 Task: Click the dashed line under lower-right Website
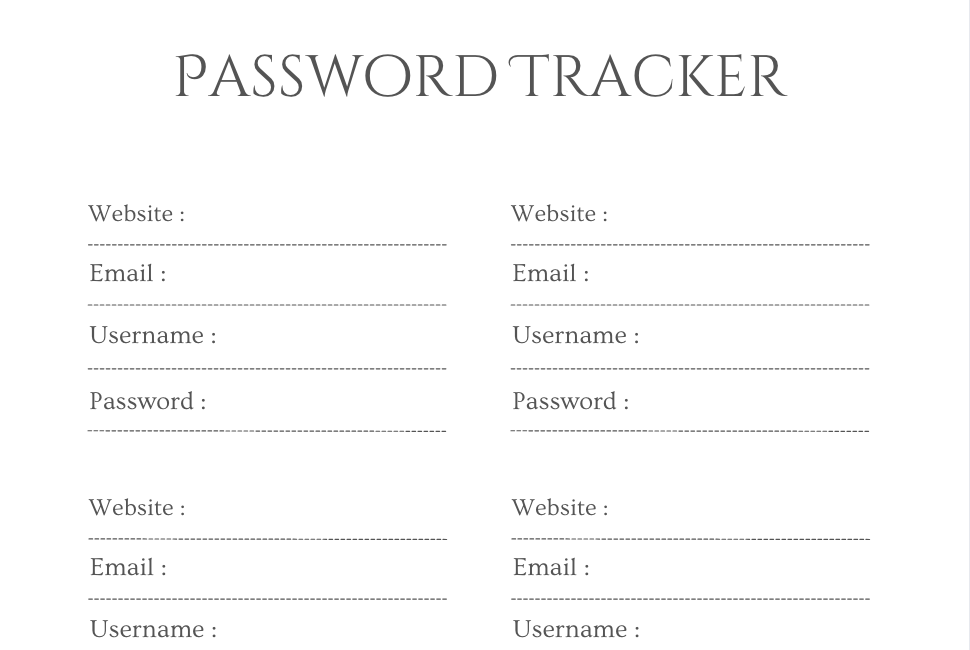click(690, 539)
